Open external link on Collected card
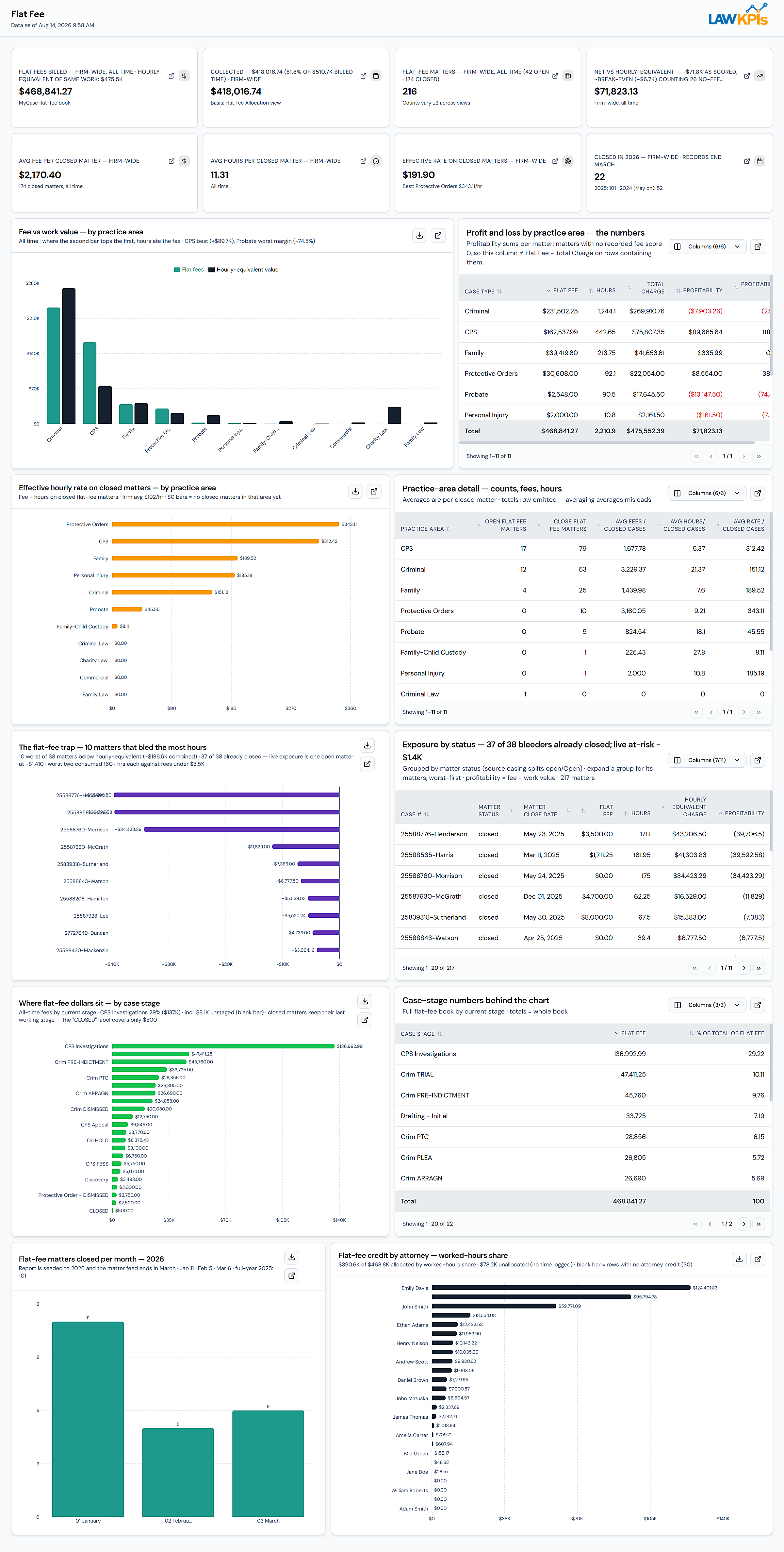 coord(363,76)
